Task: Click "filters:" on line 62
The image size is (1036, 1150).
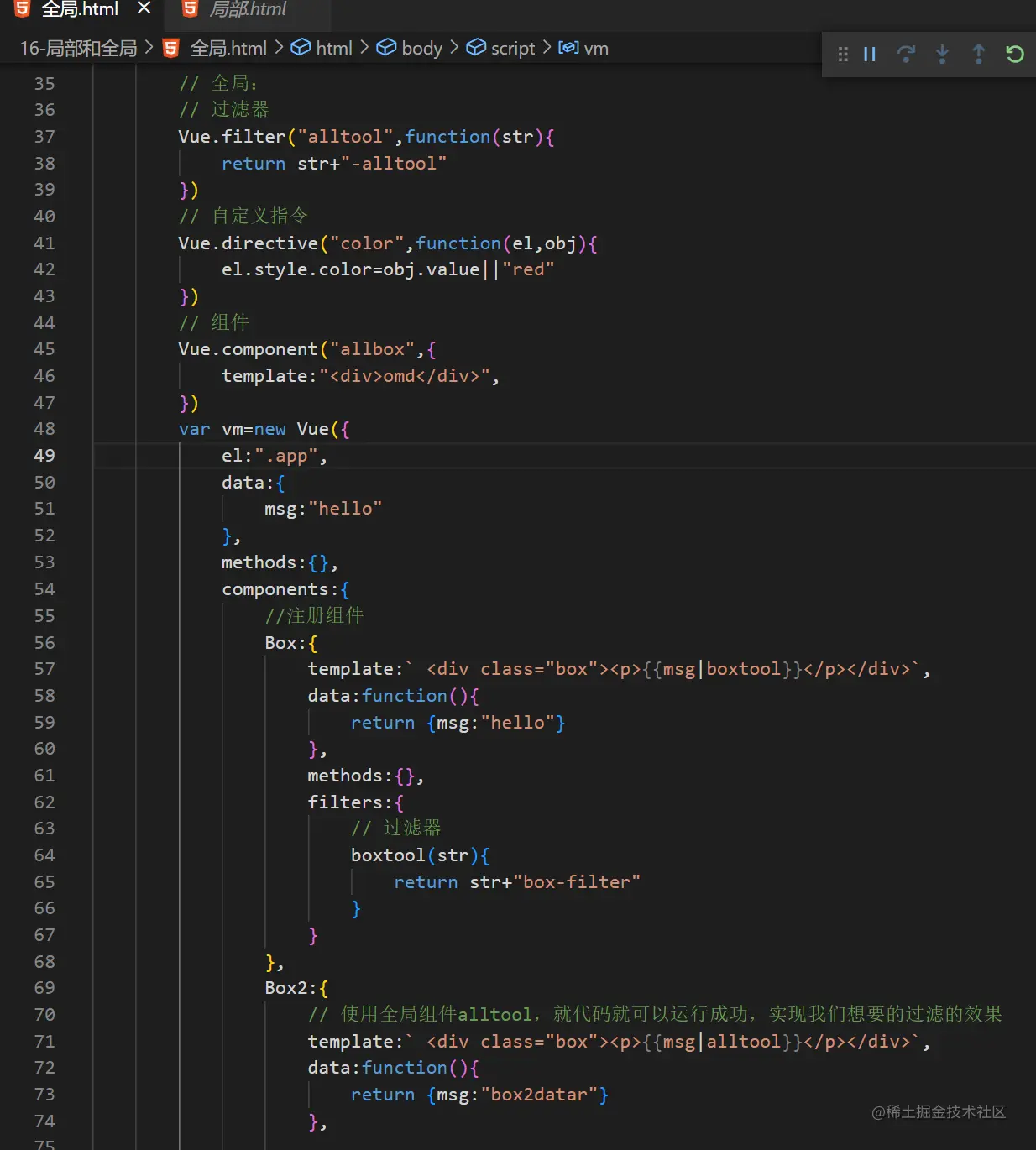Action: coord(350,802)
